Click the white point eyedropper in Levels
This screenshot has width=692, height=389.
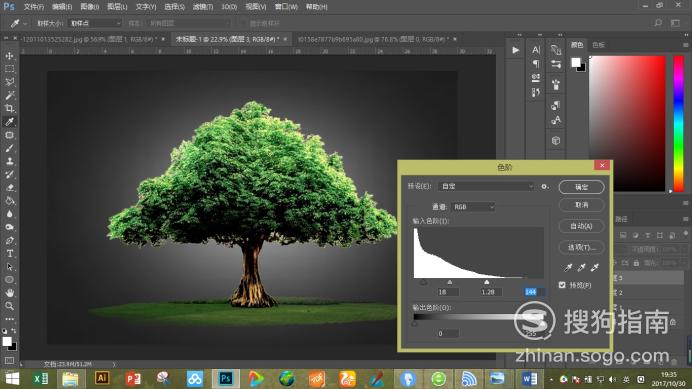pyautogui.click(x=595, y=267)
